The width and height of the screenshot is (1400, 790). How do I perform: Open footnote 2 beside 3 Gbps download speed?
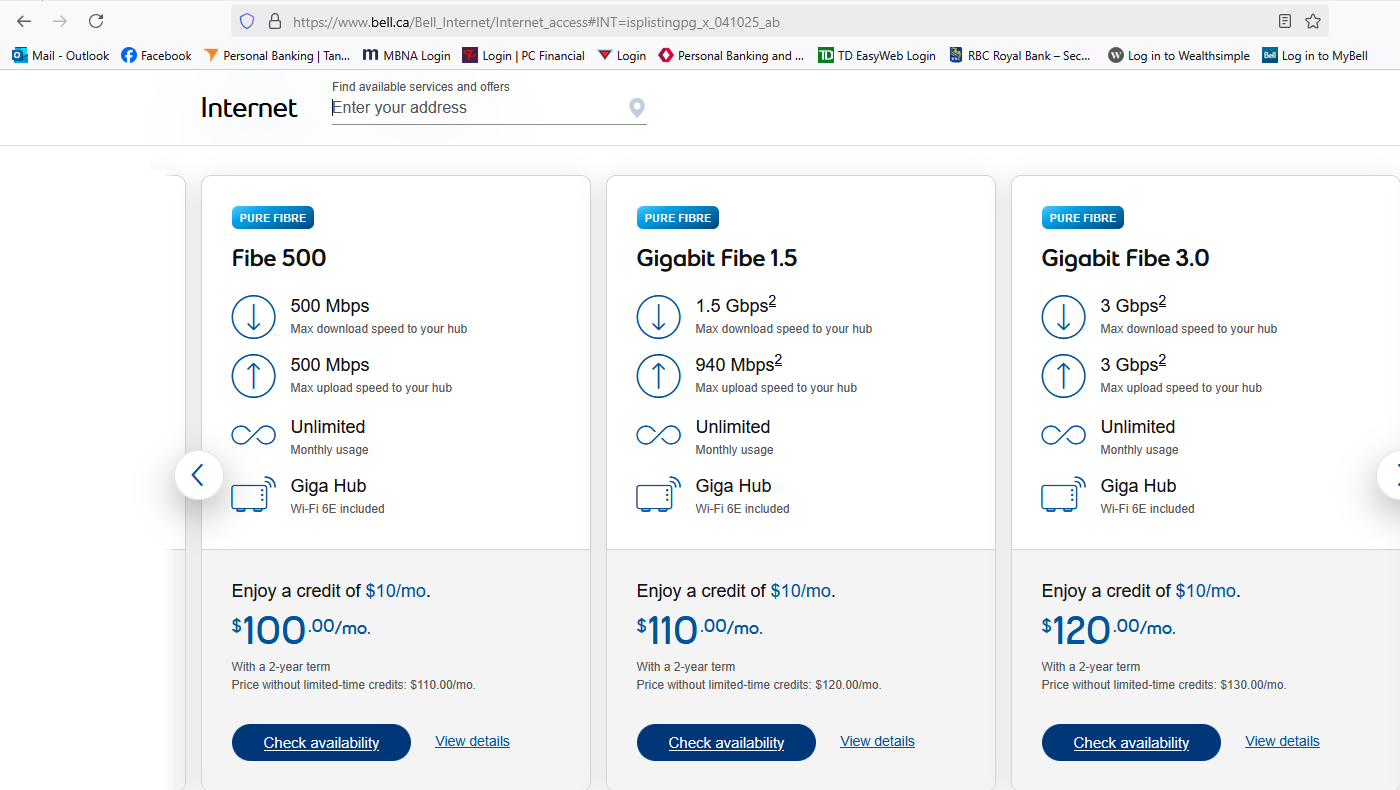click(x=1162, y=302)
